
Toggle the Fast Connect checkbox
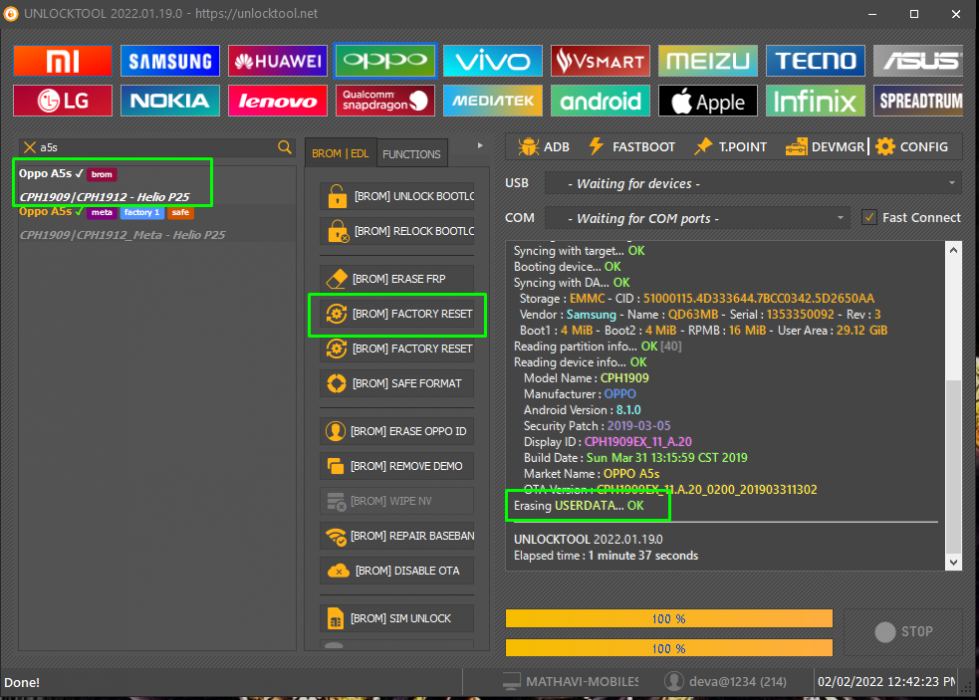(868, 217)
